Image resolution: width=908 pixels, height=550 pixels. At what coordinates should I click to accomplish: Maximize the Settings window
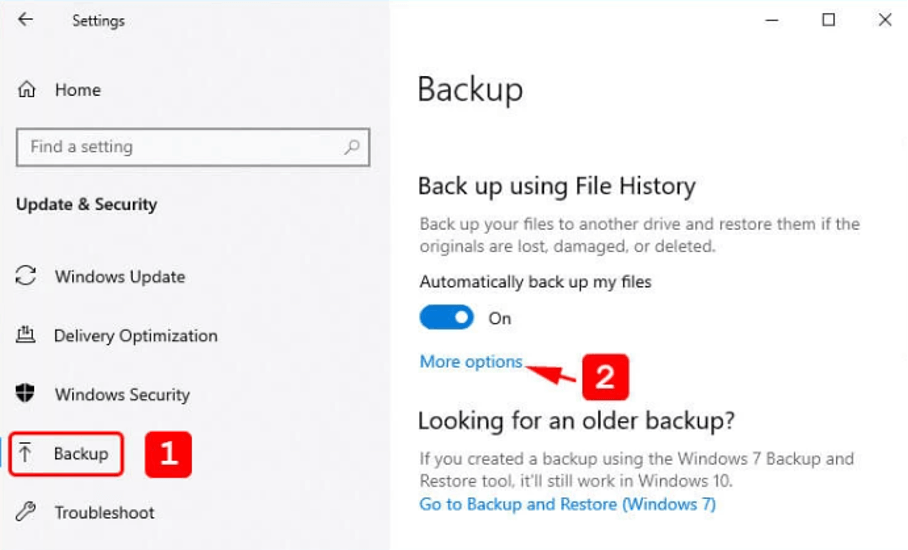tap(829, 20)
